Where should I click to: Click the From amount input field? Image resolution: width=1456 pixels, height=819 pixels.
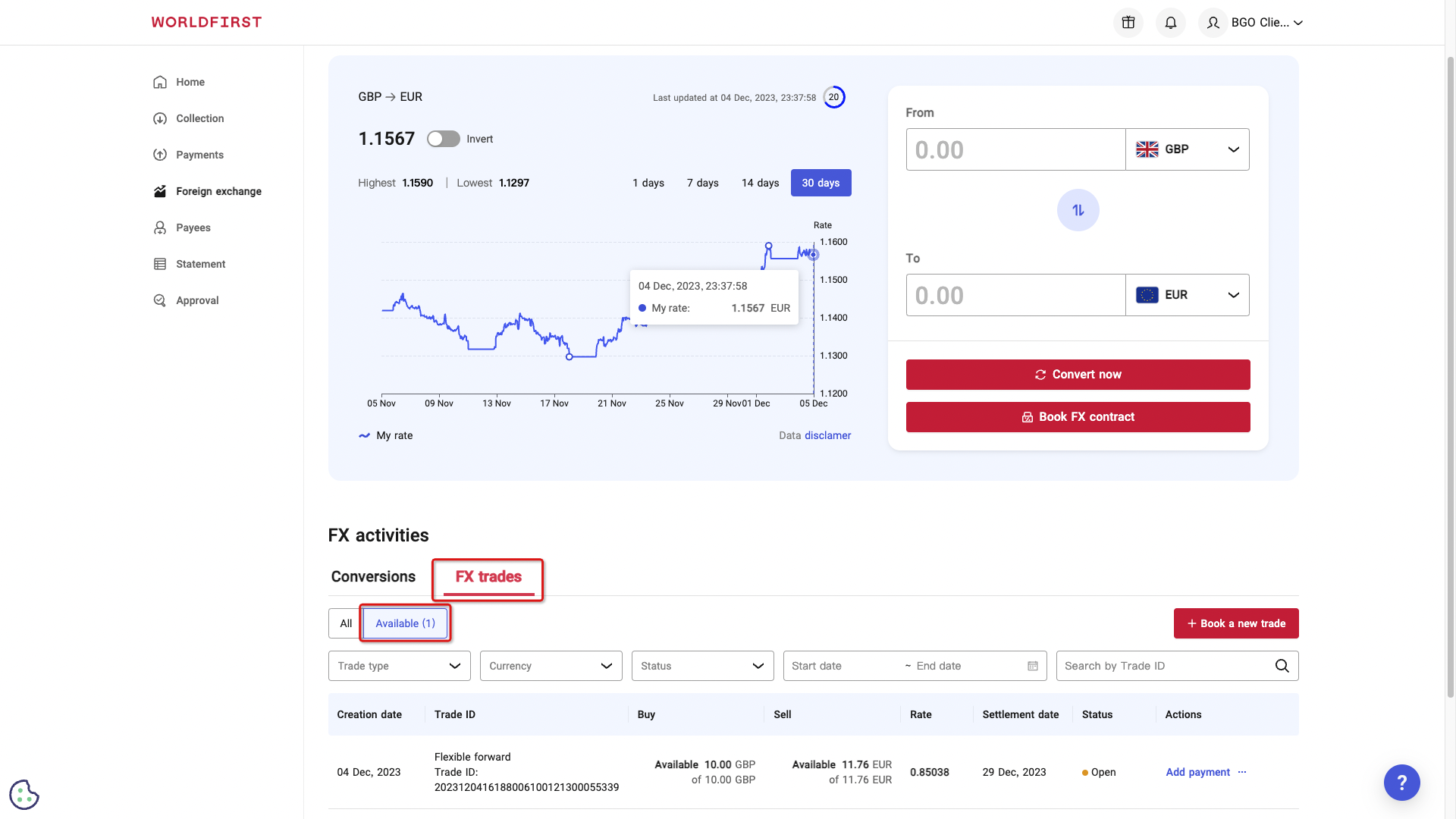pos(1015,149)
